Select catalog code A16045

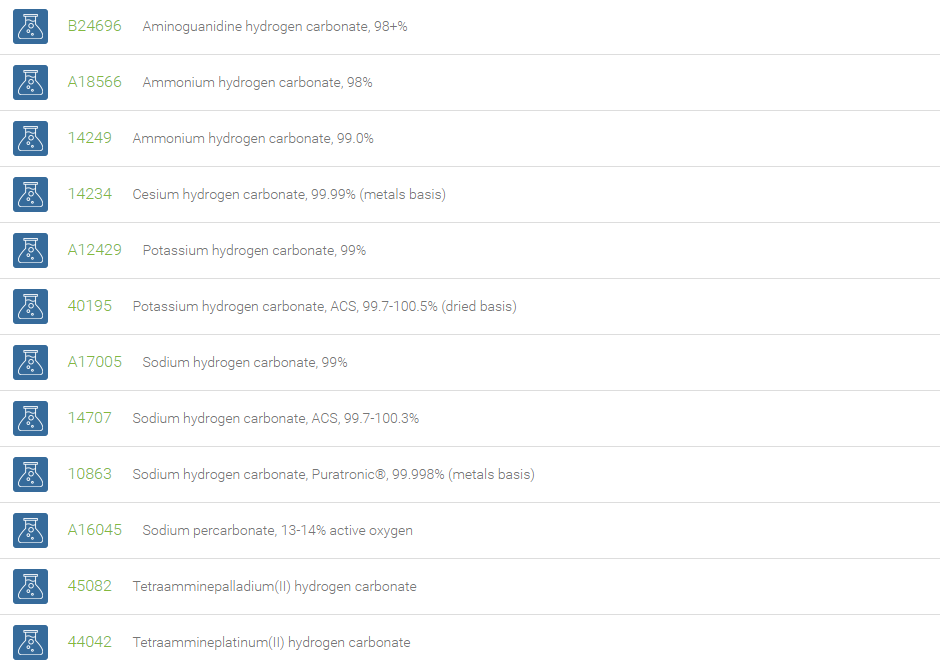(94, 530)
